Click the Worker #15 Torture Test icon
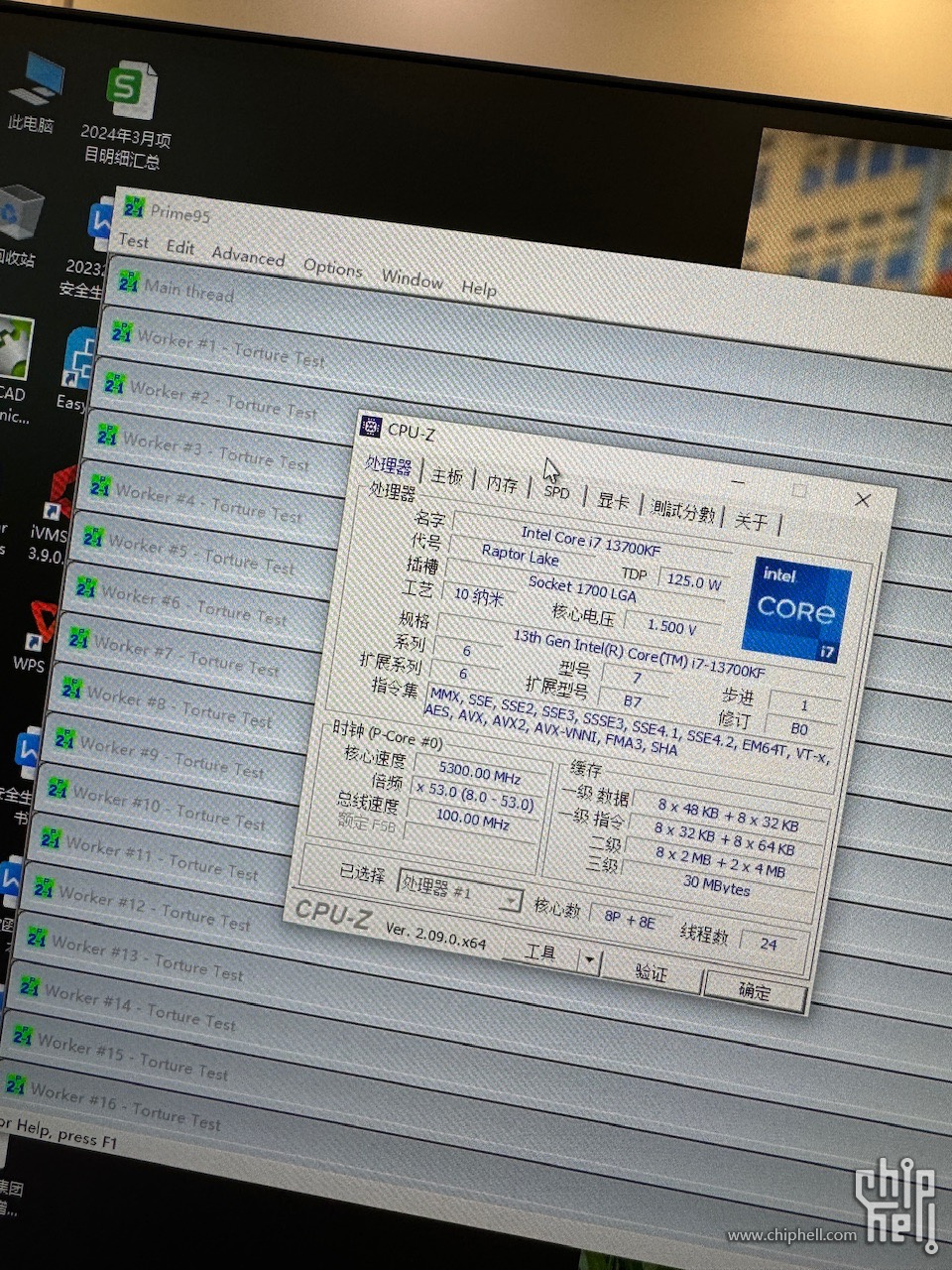This screenshot has width=952, height=1270. point(23,1037)
